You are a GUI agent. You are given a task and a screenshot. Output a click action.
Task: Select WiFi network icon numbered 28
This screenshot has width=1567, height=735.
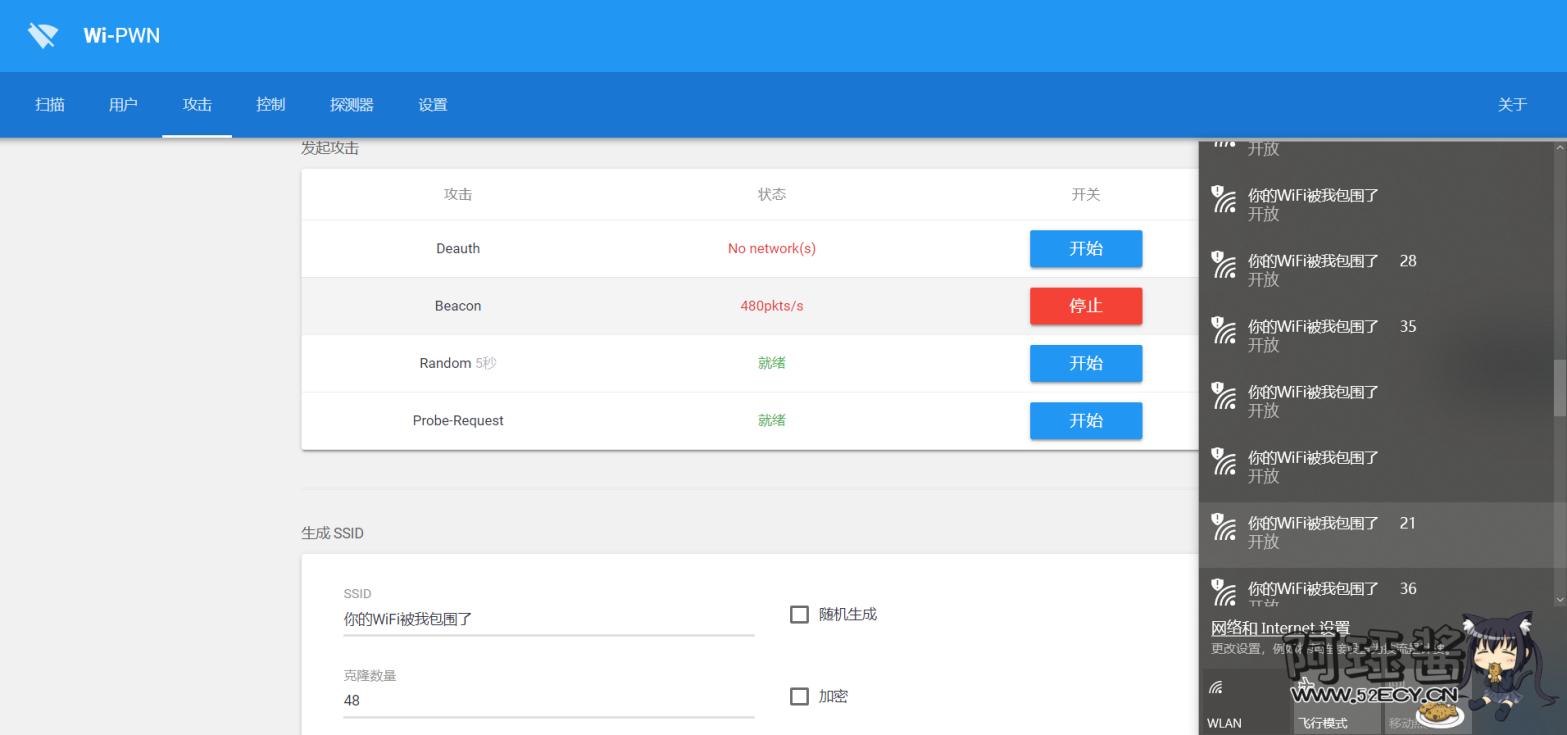coord(1224,265)
